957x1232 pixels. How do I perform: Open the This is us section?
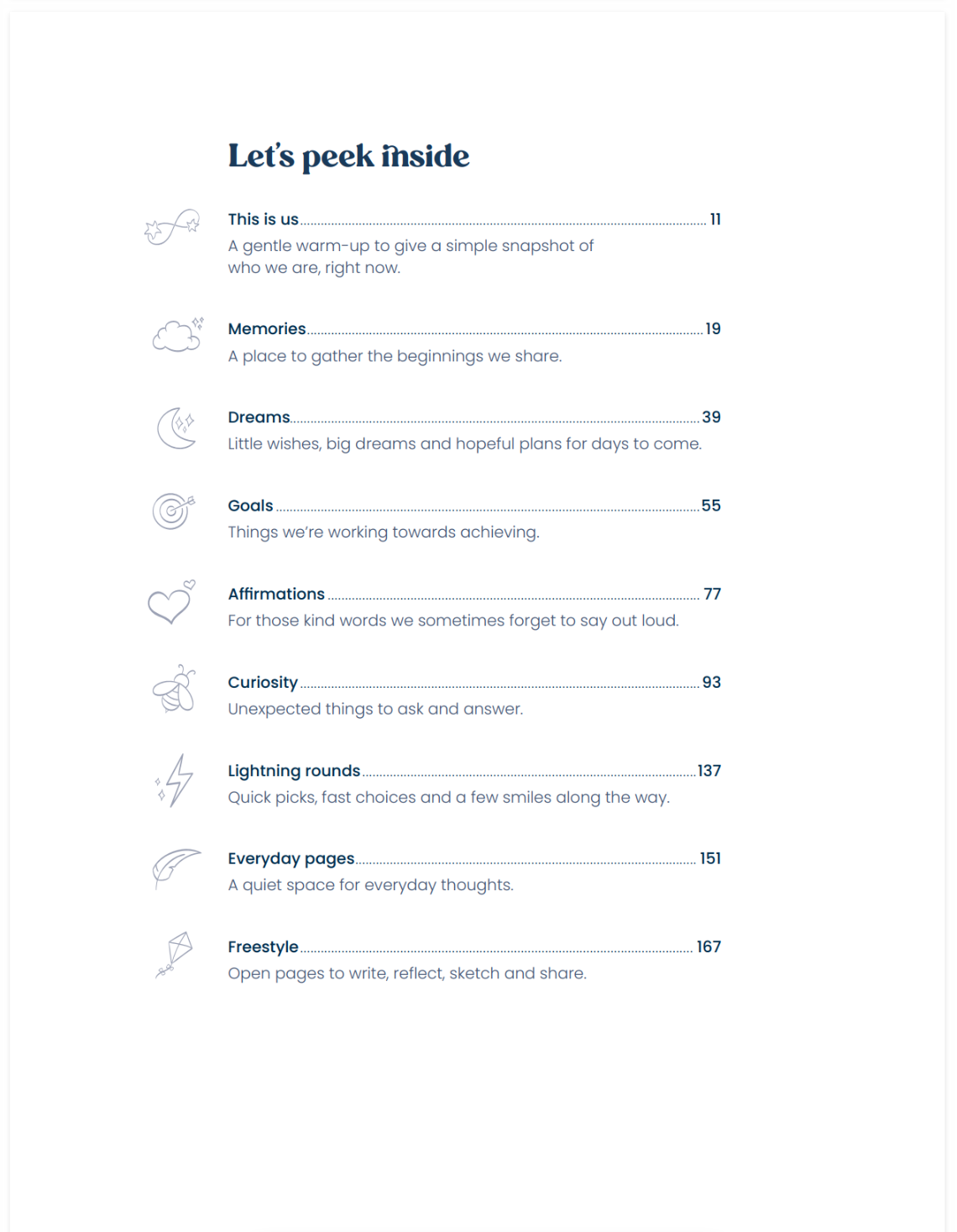263,219
